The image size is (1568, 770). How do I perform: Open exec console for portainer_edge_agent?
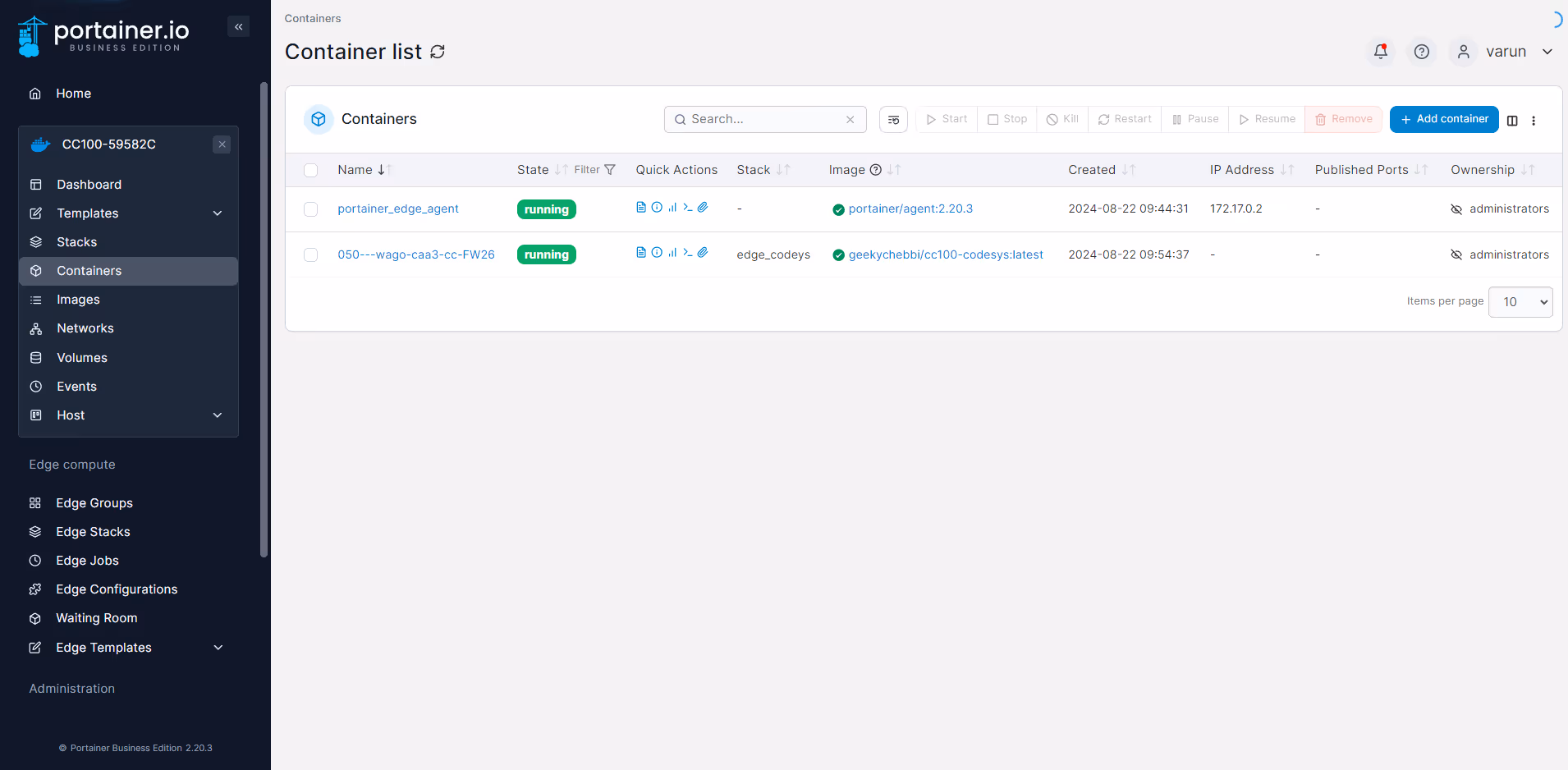[x=688, y=208]
